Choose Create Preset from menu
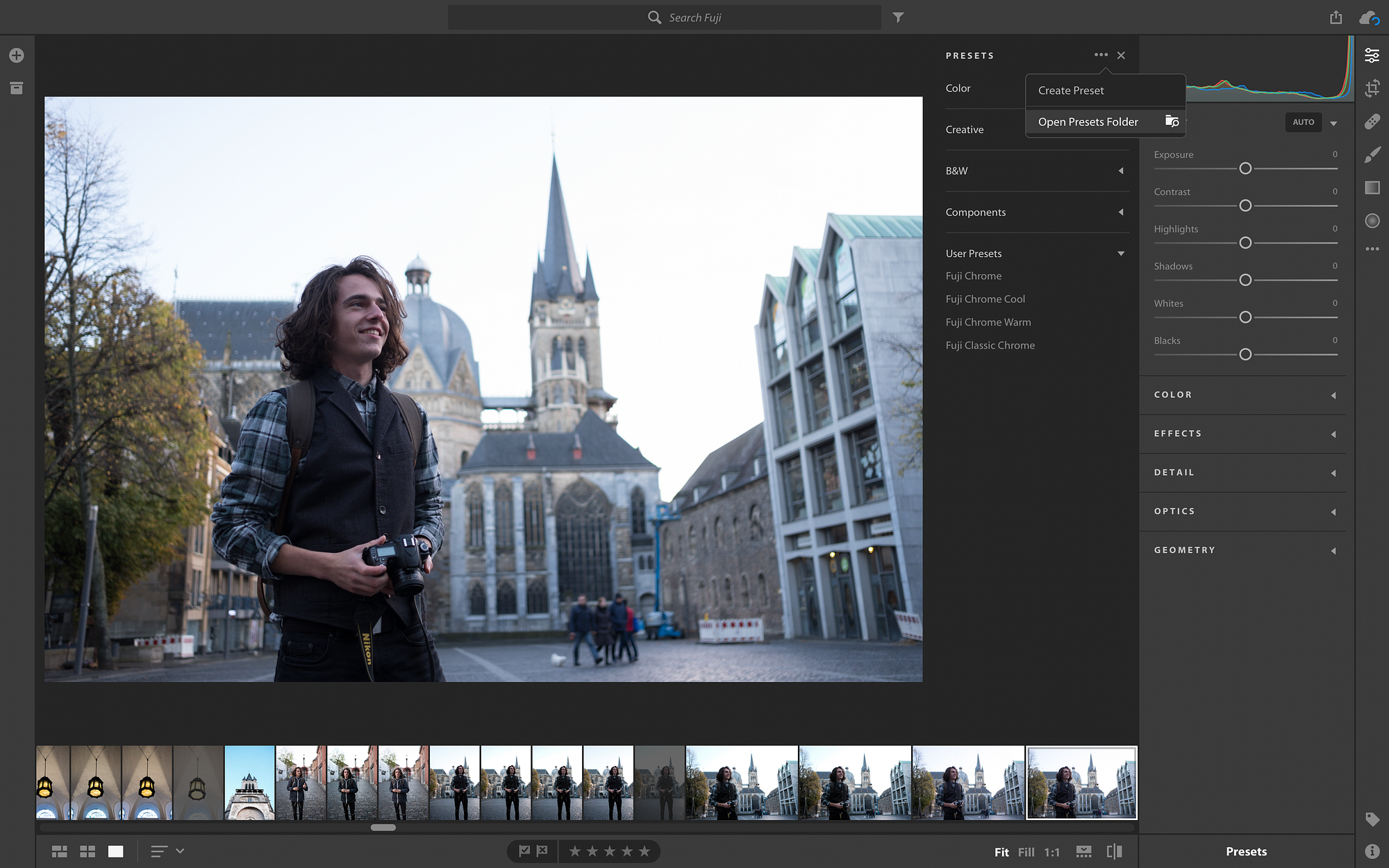Screen dimensions: 1389x868 pyautogui.click(x=1071, y=91)
